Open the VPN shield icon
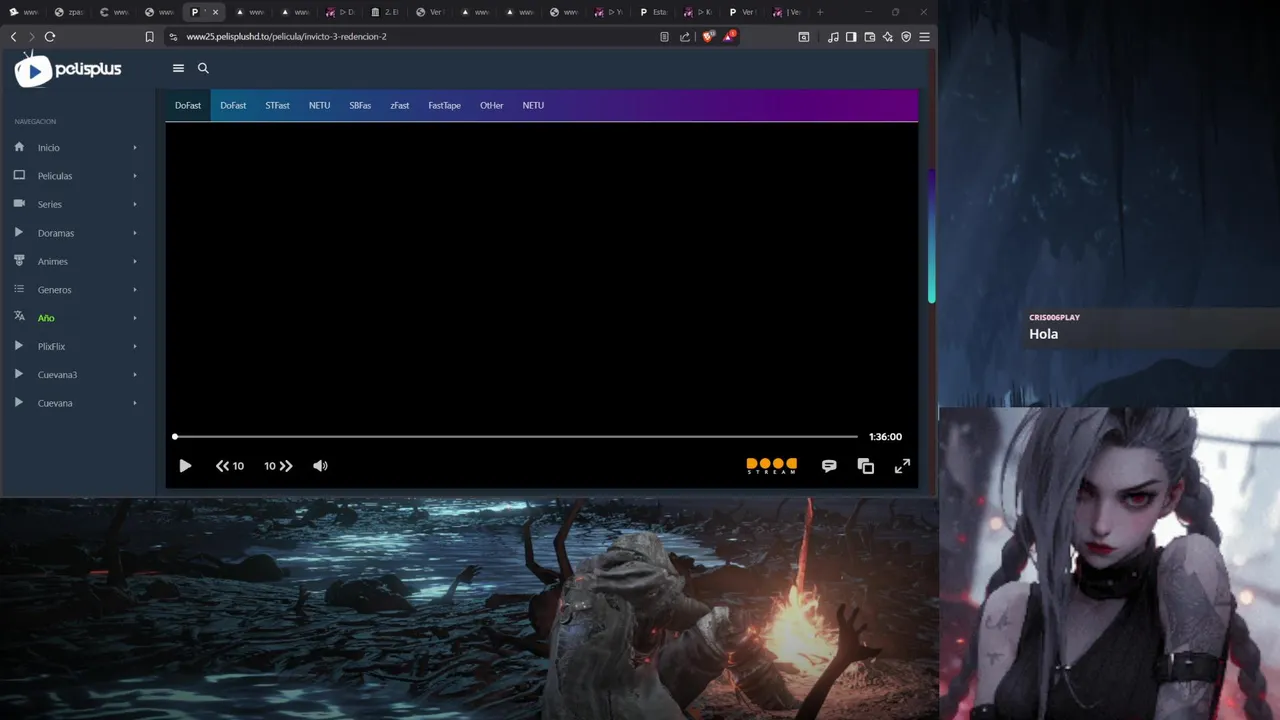Viewport: 1280px width, 720px height. [906, 37]
